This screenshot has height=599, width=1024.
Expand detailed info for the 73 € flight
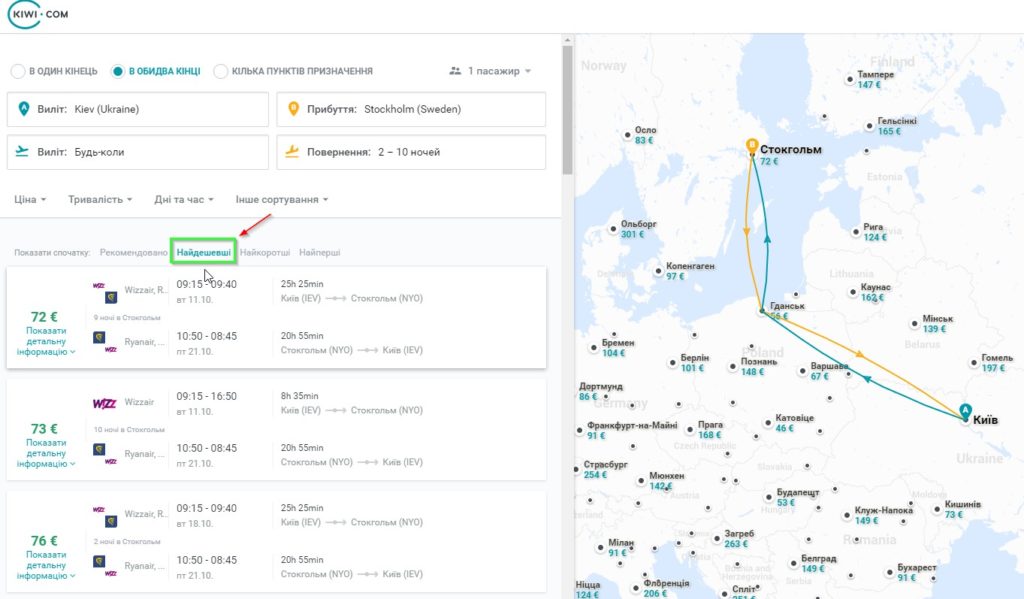coord(46,453)
